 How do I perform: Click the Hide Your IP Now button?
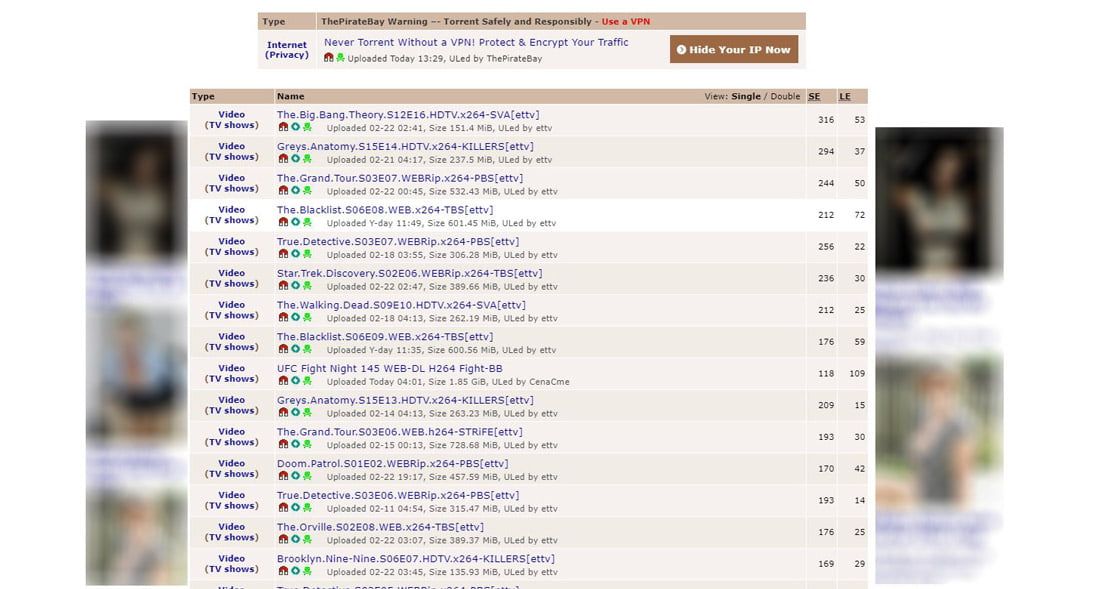(x=734, y=49)
